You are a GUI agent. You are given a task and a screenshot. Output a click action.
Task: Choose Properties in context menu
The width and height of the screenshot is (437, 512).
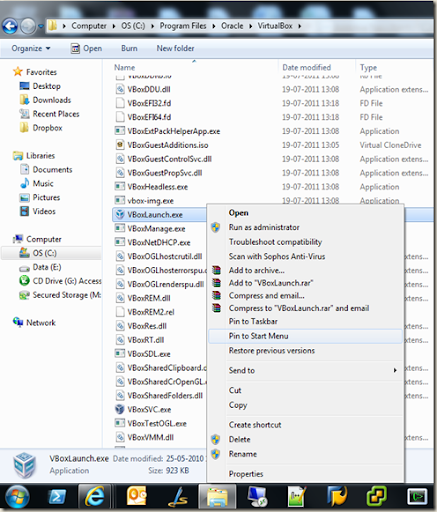point(246,474)
